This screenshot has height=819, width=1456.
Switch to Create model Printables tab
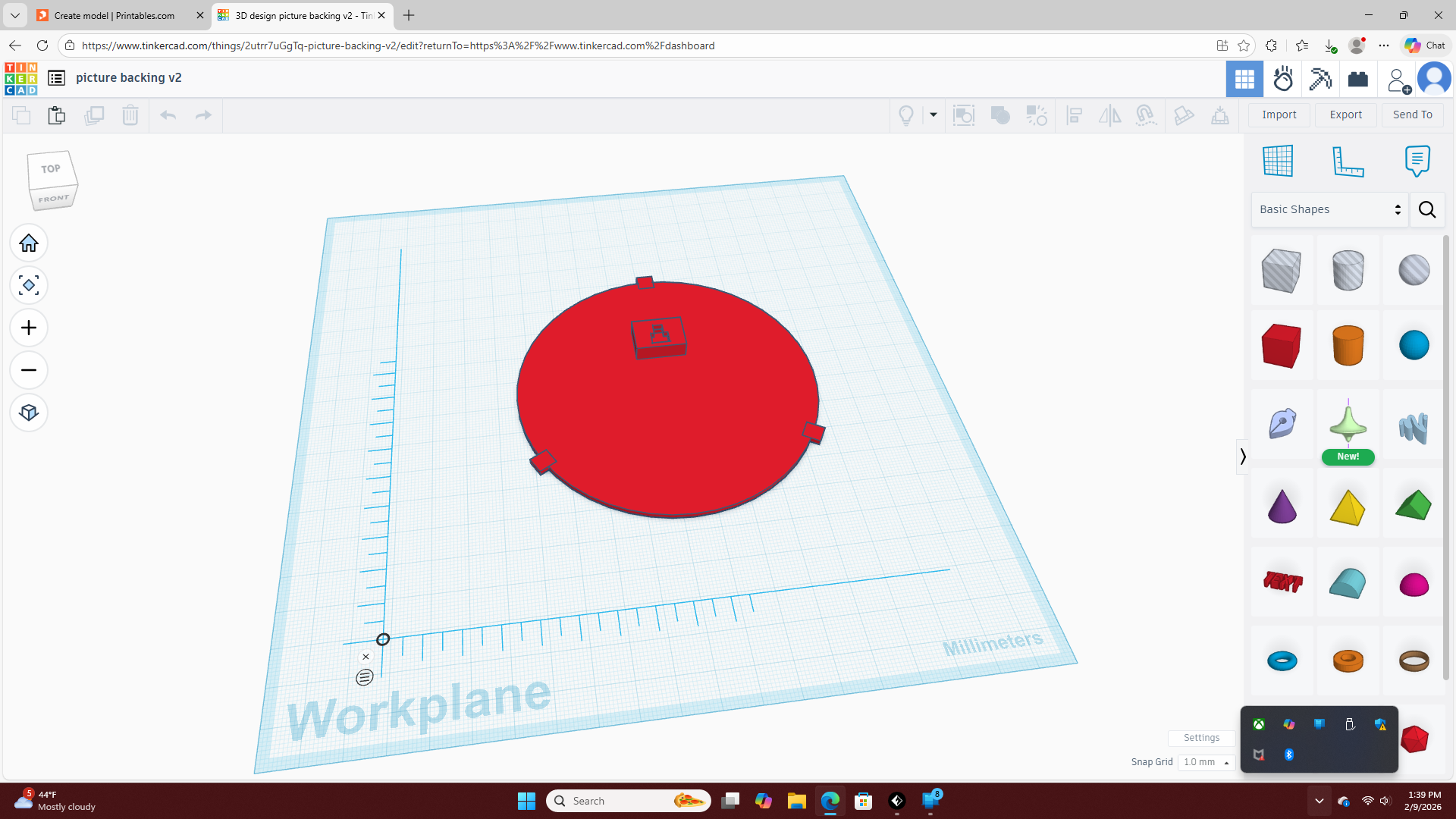[115, 15]
